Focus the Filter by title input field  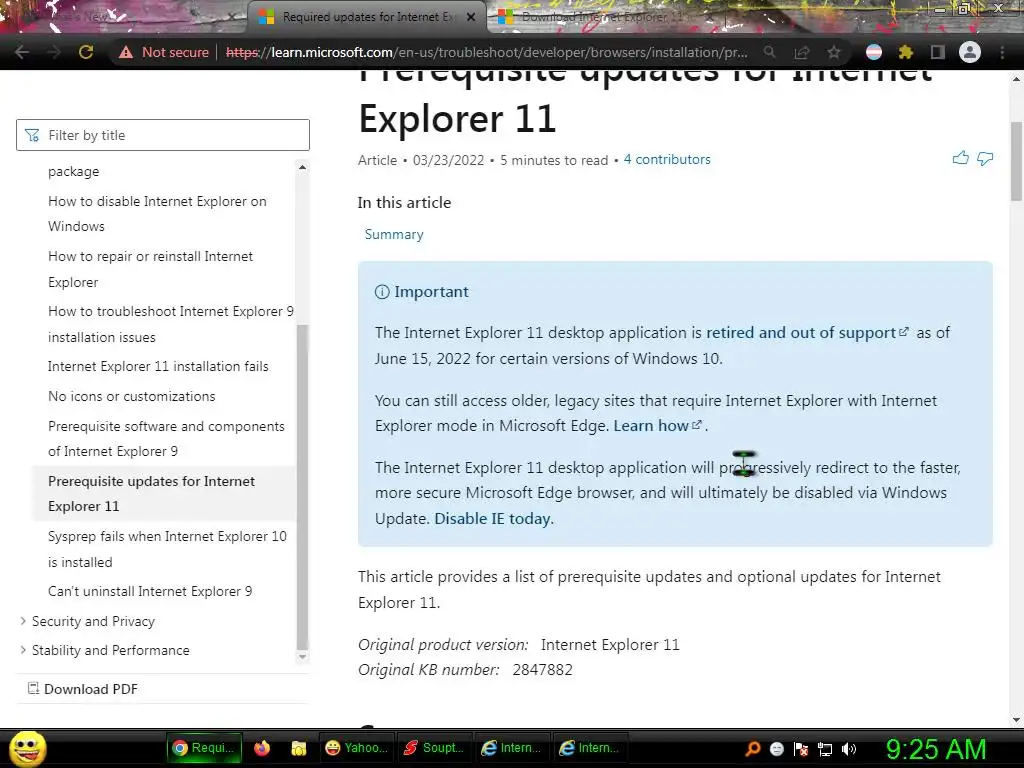pos(163,135)
